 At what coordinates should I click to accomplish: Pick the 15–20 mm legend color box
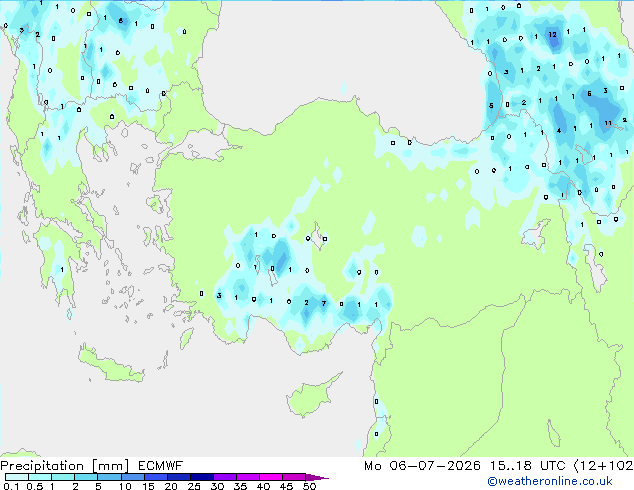pyautogui.click(x=155, y=477)
